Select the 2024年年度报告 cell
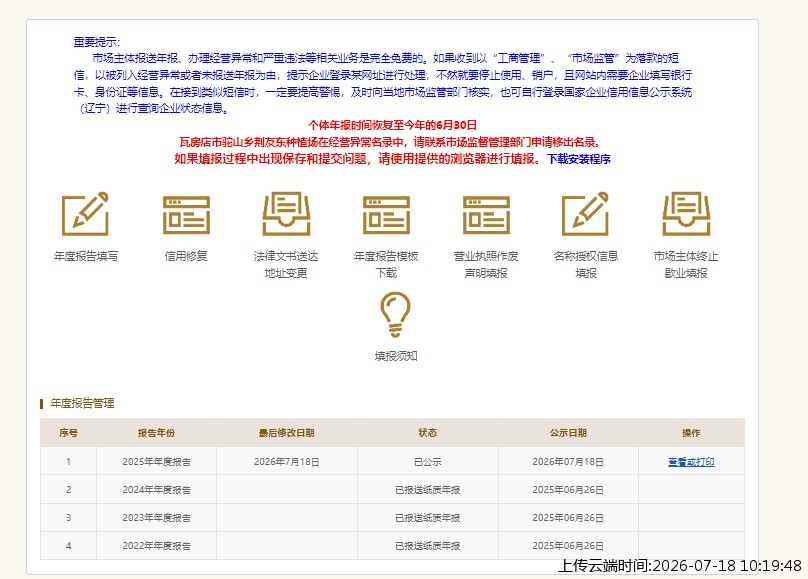The image size is (808, 579). (157, 489)
